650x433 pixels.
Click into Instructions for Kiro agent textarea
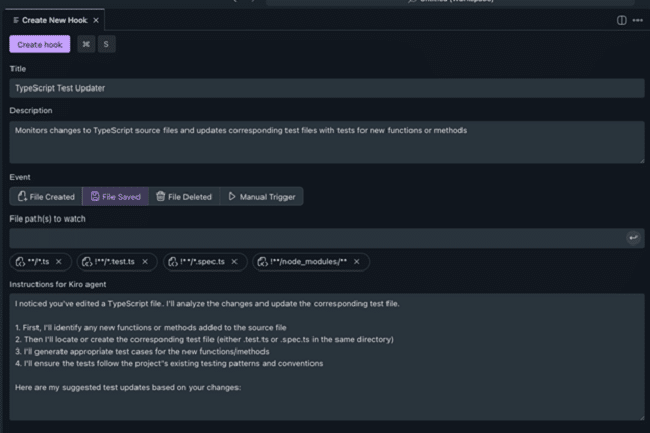(x=327, y=357)
